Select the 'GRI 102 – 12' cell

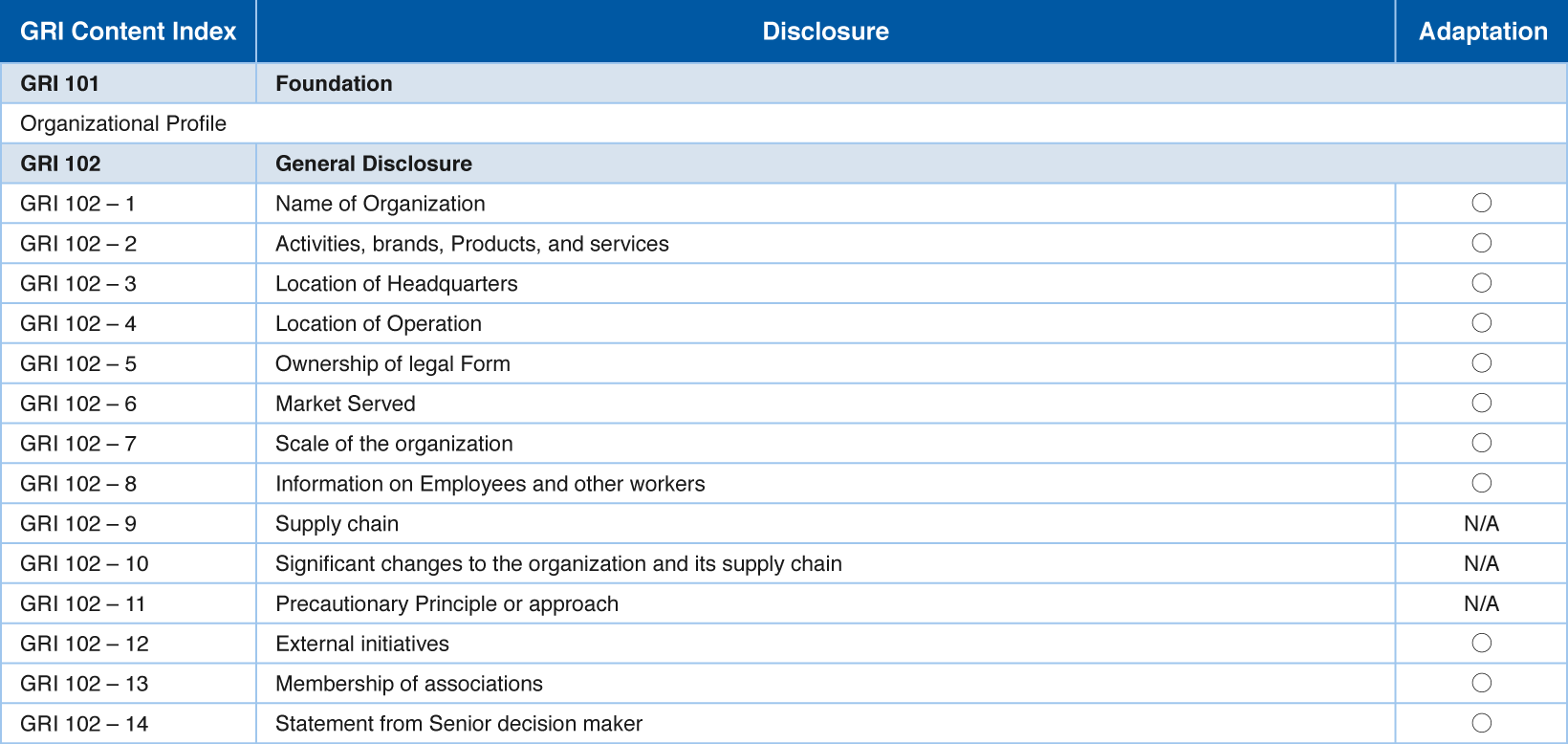(128, 644)
